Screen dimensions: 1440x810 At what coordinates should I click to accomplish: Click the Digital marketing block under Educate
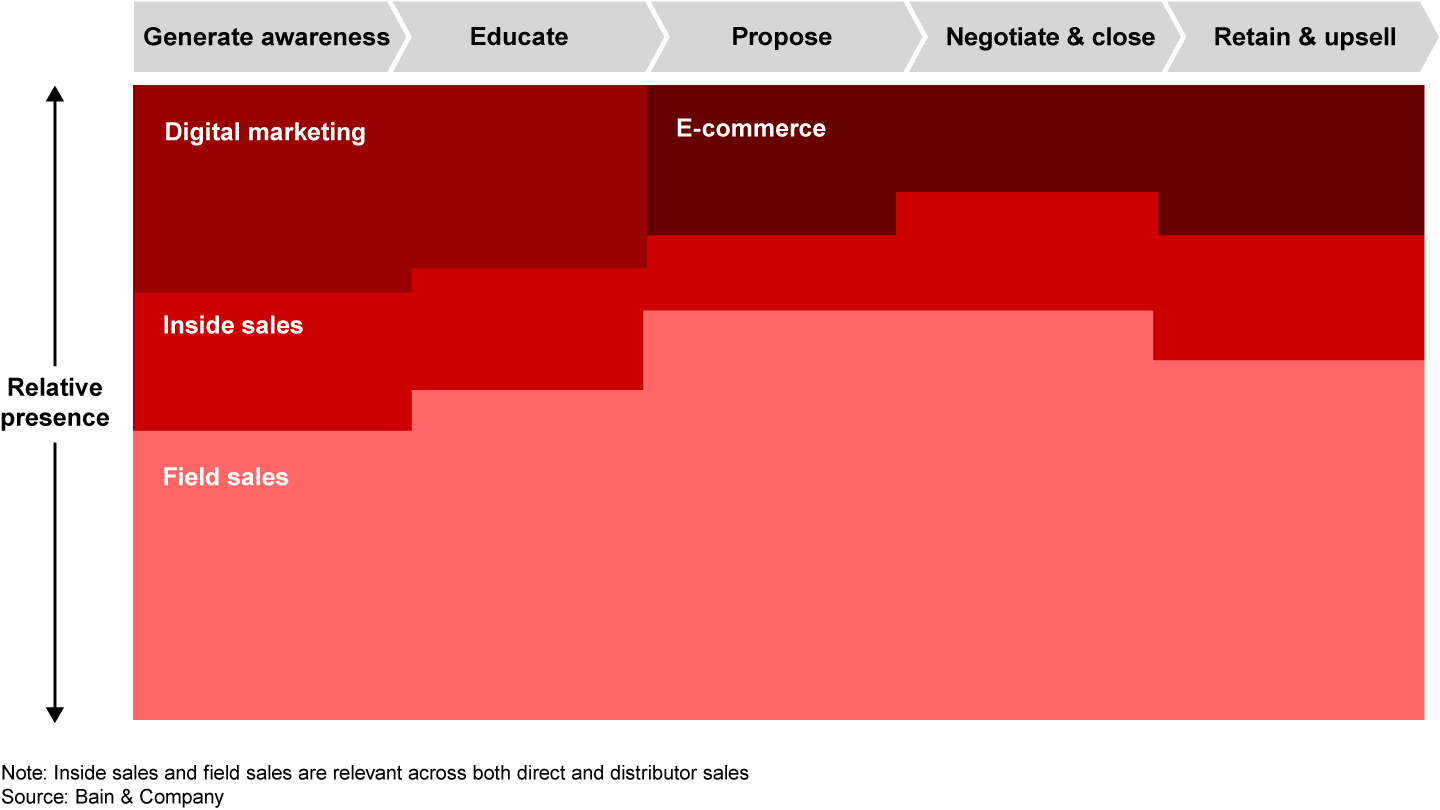528,180
